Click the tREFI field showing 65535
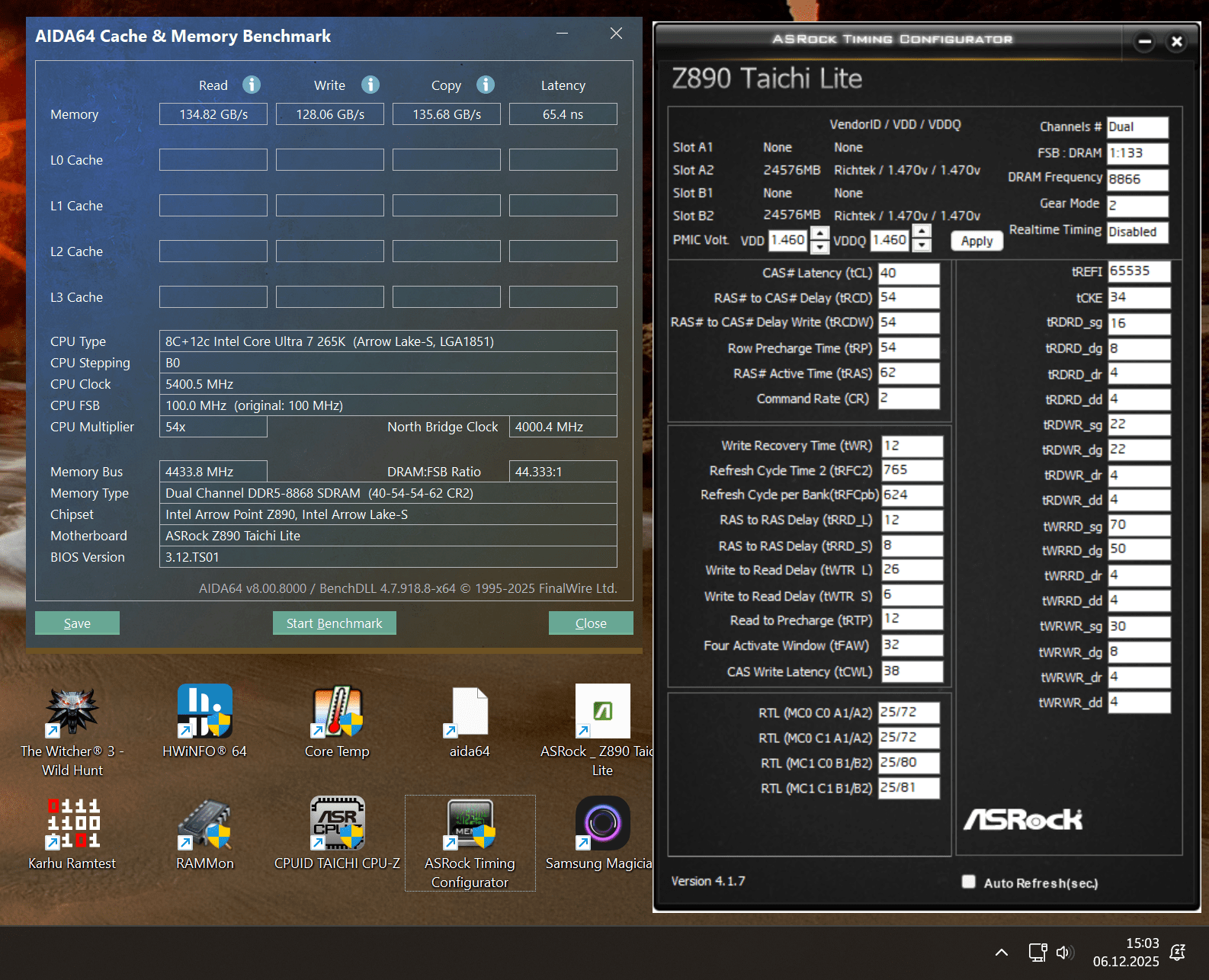 (x=1139, y=272)
